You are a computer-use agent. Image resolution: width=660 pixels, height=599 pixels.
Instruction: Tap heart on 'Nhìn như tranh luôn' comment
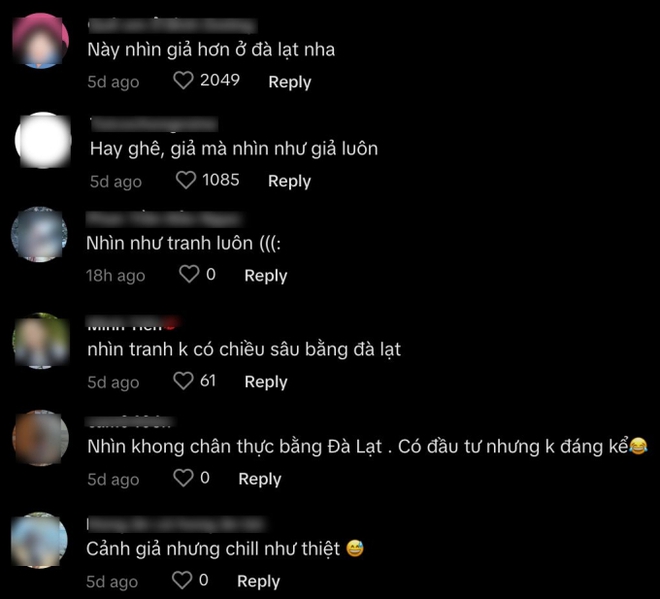click(x=189, y=274)
